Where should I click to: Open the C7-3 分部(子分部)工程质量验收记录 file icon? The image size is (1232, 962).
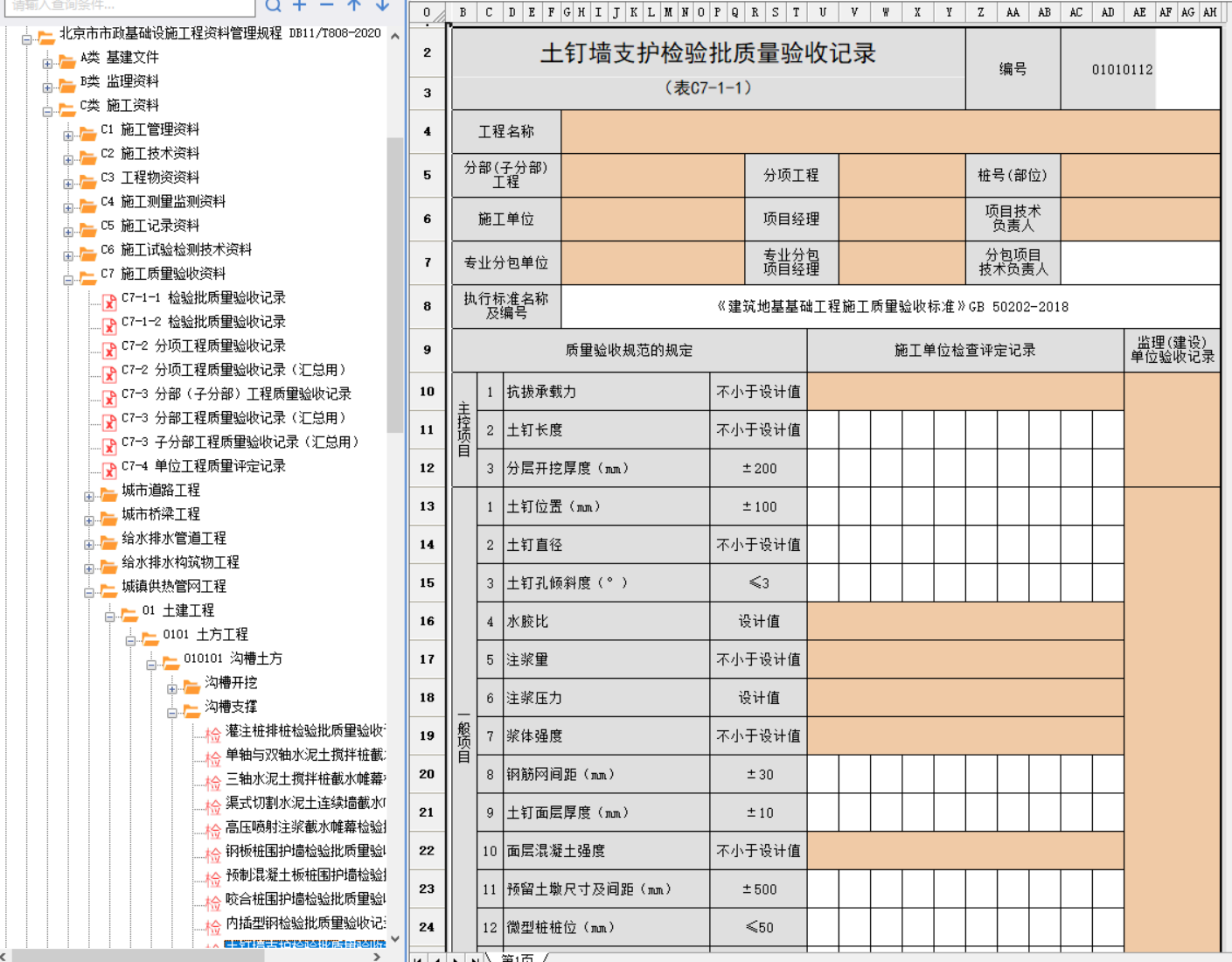click(x=109, y=398)
